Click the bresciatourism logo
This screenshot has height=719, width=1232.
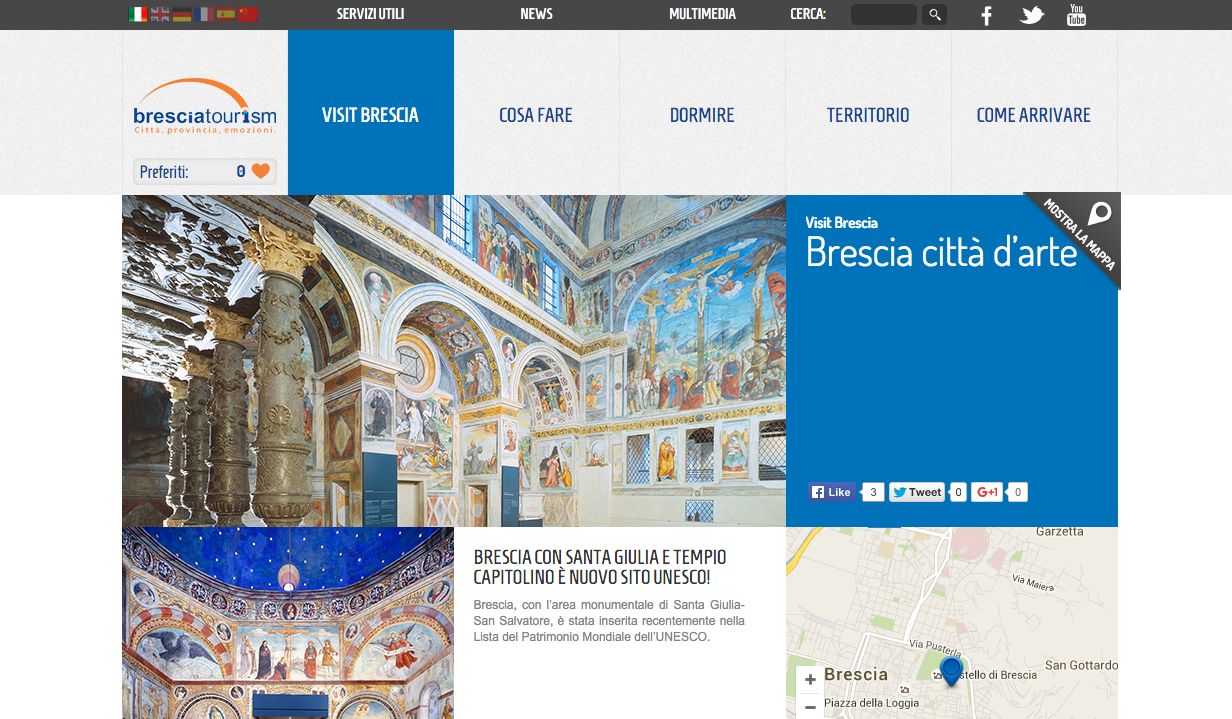click(x=205, y=107)
